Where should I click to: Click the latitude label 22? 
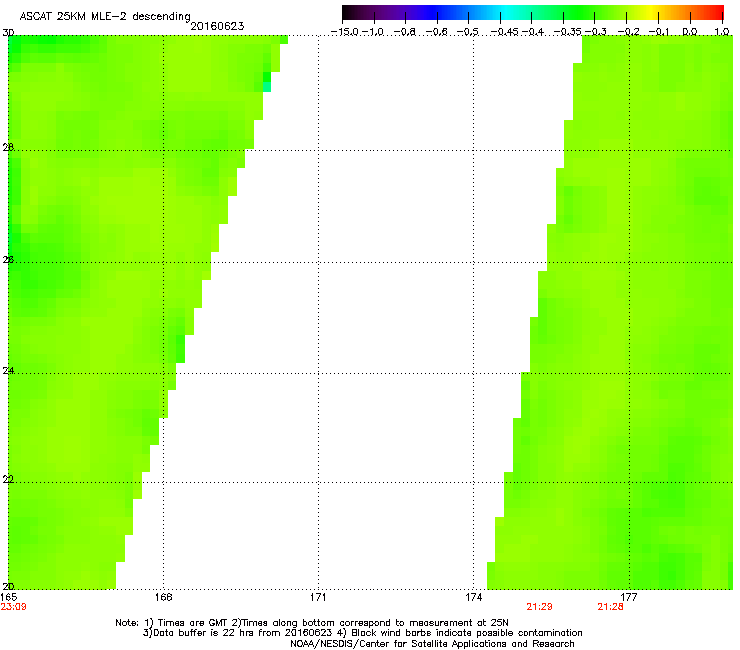click(8, 479)
